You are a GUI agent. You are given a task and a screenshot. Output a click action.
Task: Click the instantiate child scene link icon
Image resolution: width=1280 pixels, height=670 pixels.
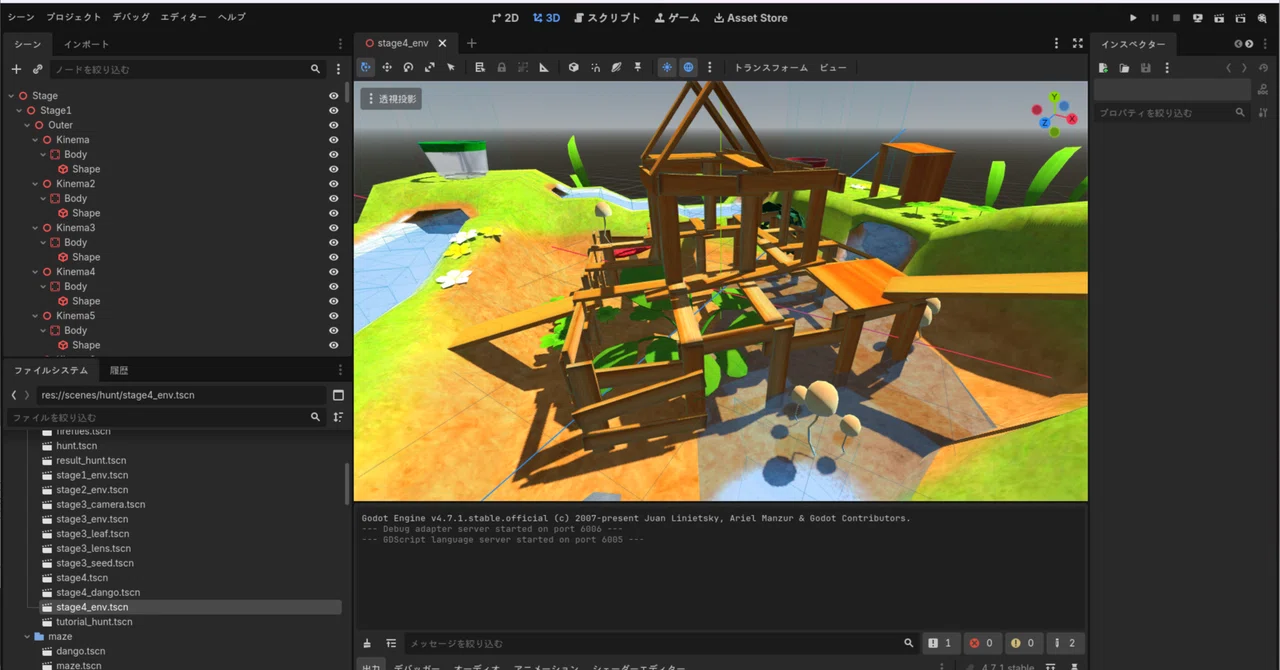click(37, 69)
